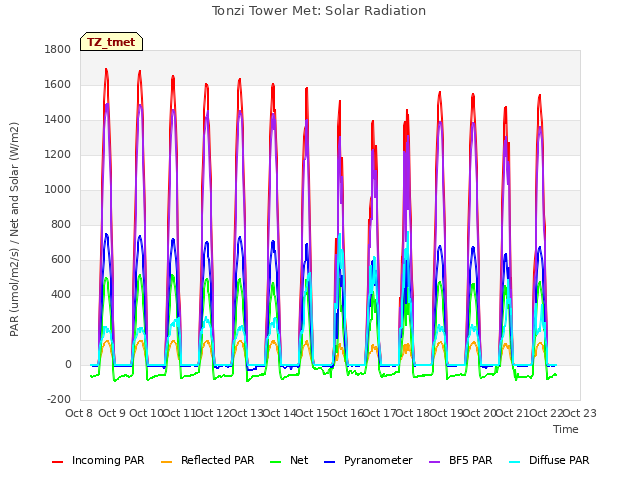Select the Pyranometer legend entry

369,460
